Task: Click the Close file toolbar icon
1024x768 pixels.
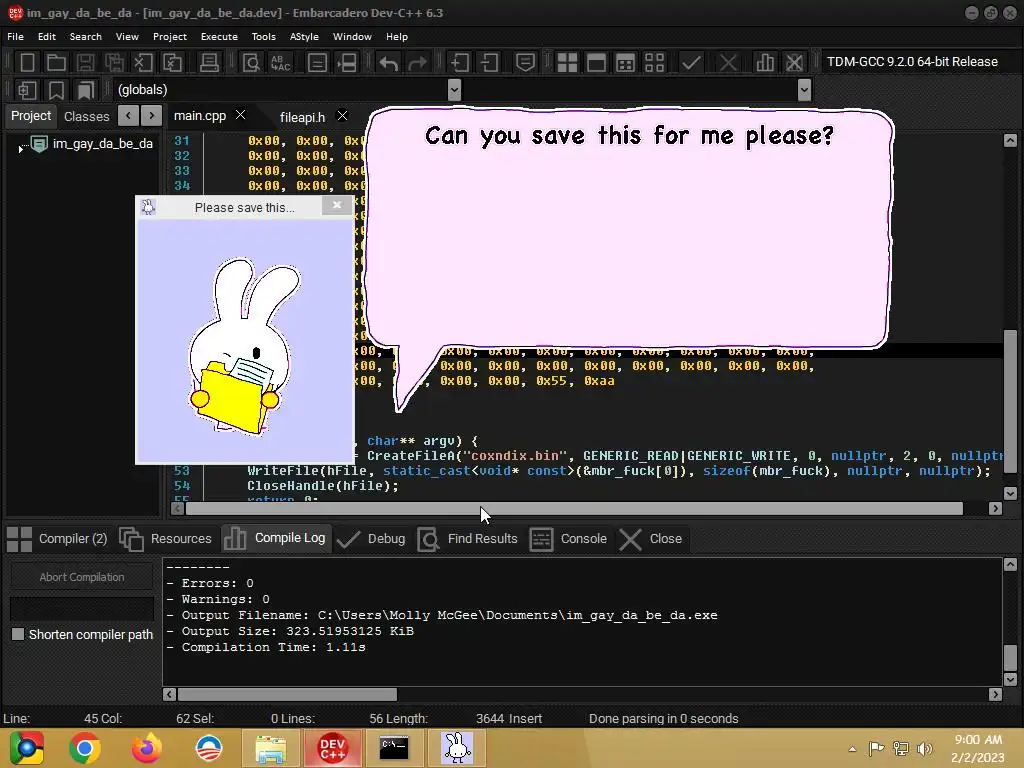Action: pyautogui.click(x=143, y=63)
